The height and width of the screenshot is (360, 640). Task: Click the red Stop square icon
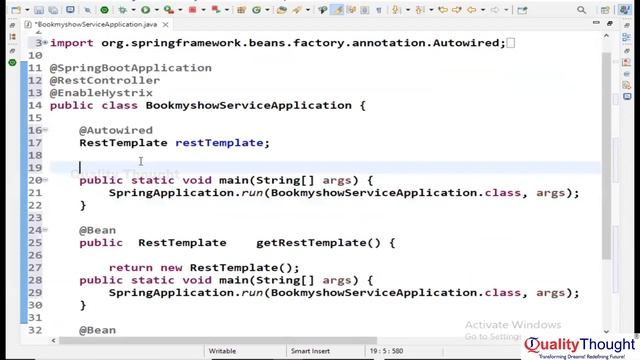click(192, 9)
